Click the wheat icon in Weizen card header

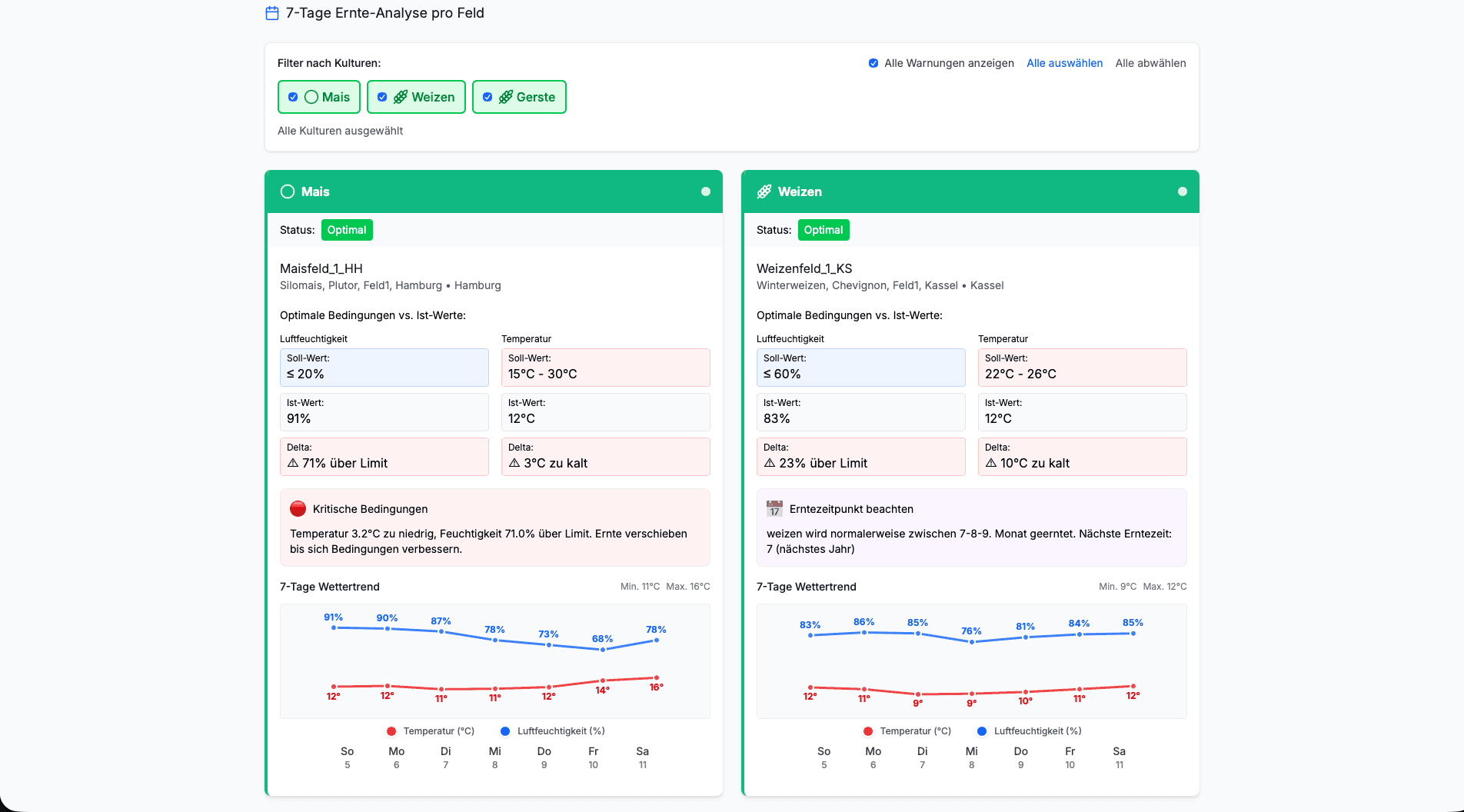(x=764, y=191)
